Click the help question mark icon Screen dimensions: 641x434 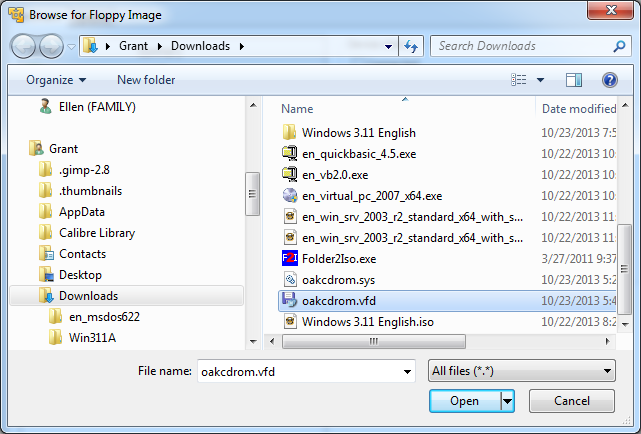609,80
